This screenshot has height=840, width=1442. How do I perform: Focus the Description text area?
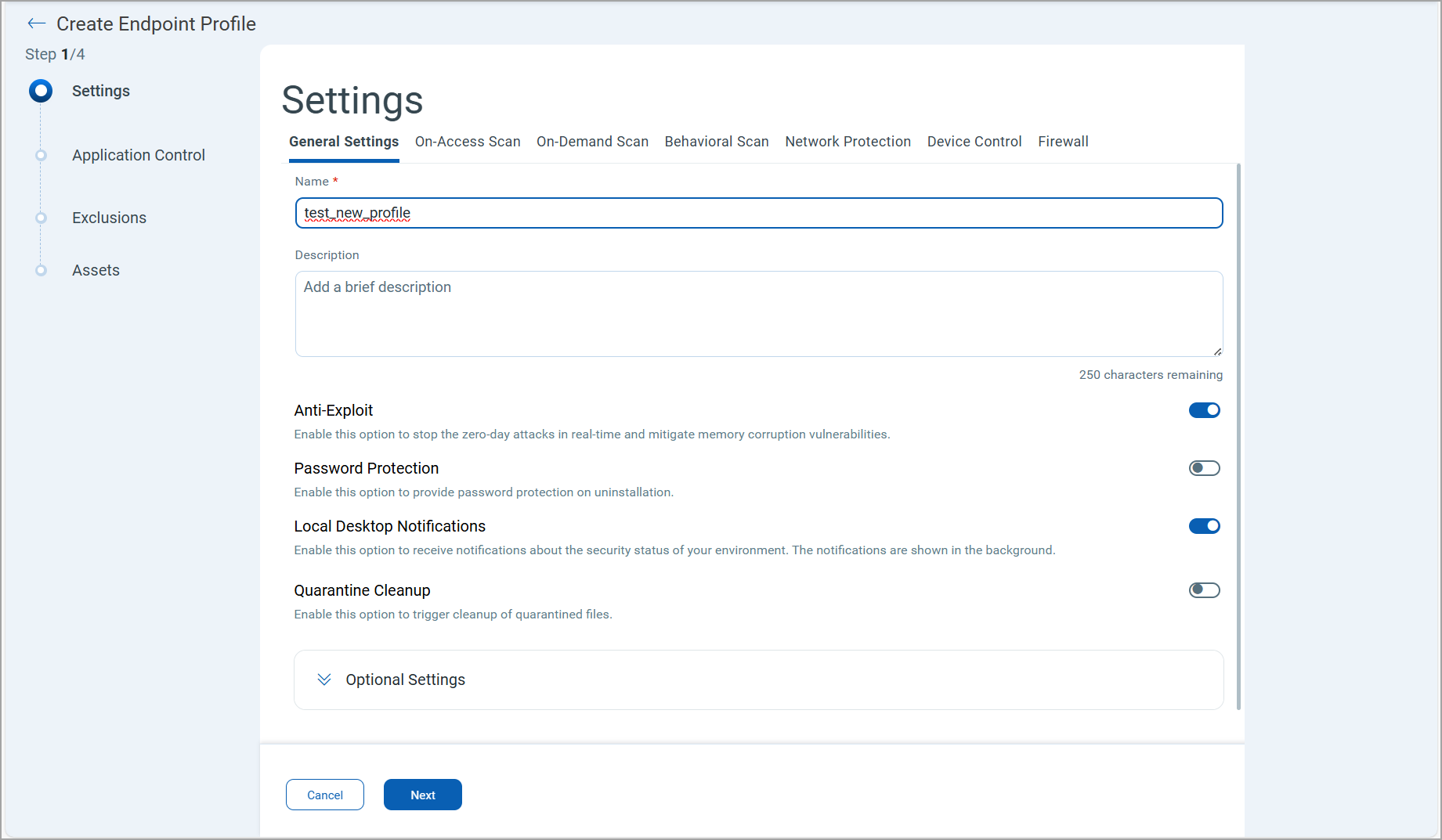(x=758, y=314)
